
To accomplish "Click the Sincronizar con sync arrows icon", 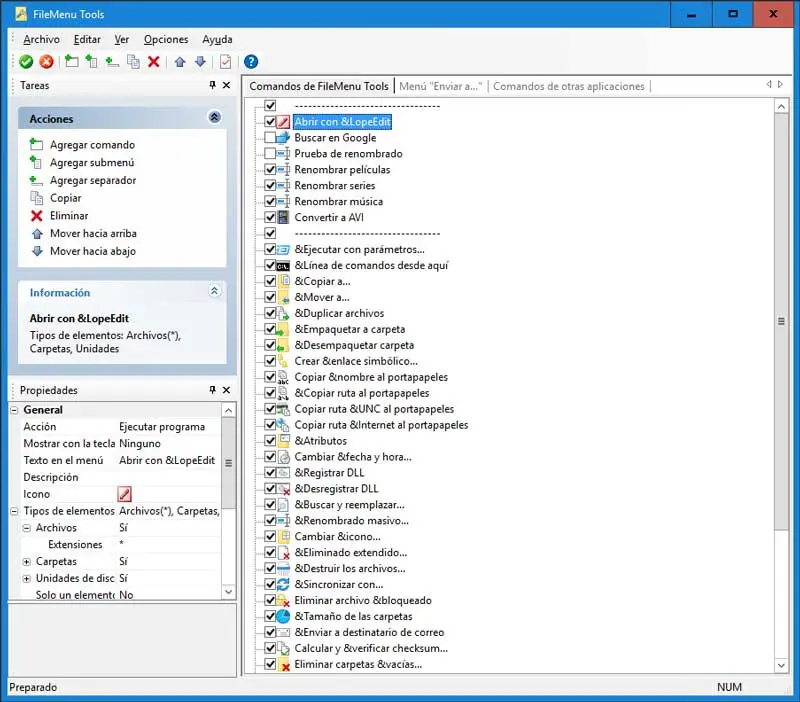I will pos(283,585).
